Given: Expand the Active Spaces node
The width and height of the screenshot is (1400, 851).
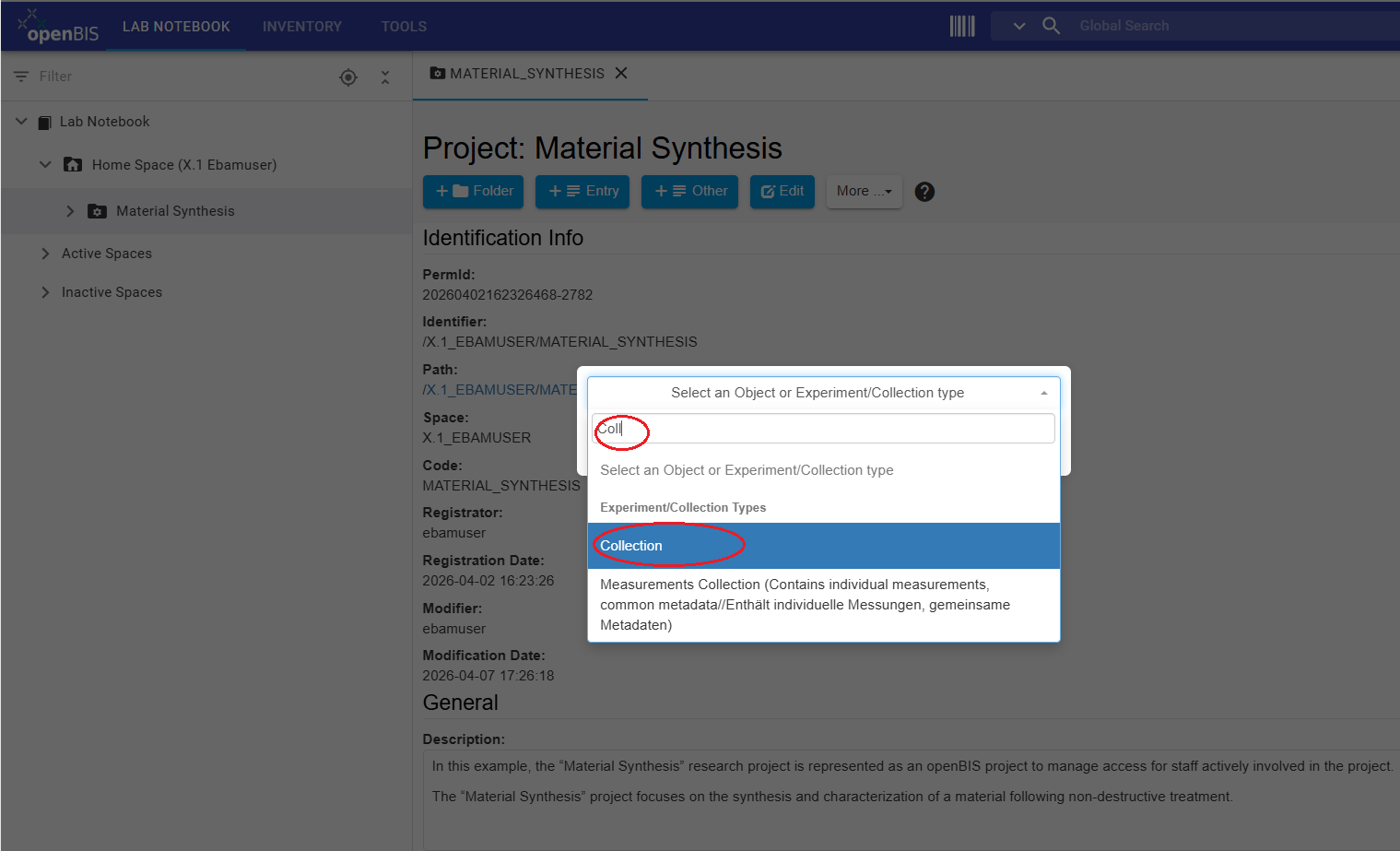Looking at the screenshot, I should tap(45, 254).
